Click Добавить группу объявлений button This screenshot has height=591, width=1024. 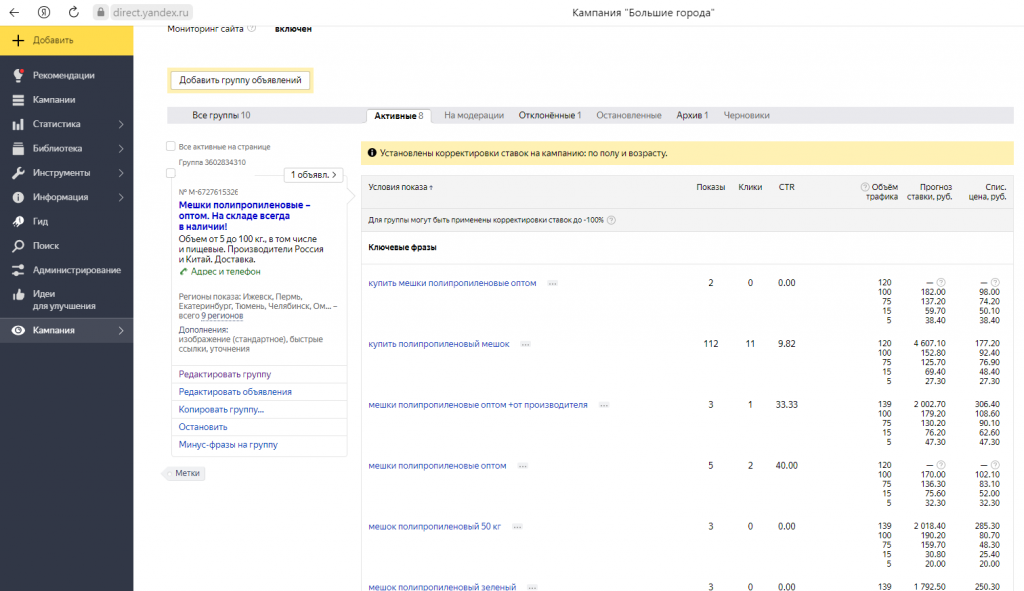pyautogui.click(x=240, y=80)
